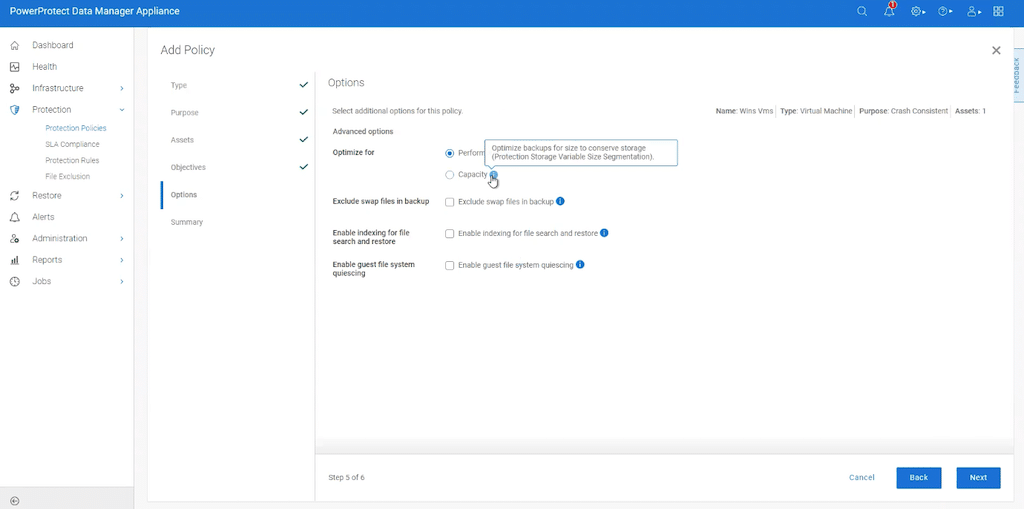Click info icon for Enable indexing
Image resolution: width=1024 pixels, height=509 pixels.
click(604, 233)
